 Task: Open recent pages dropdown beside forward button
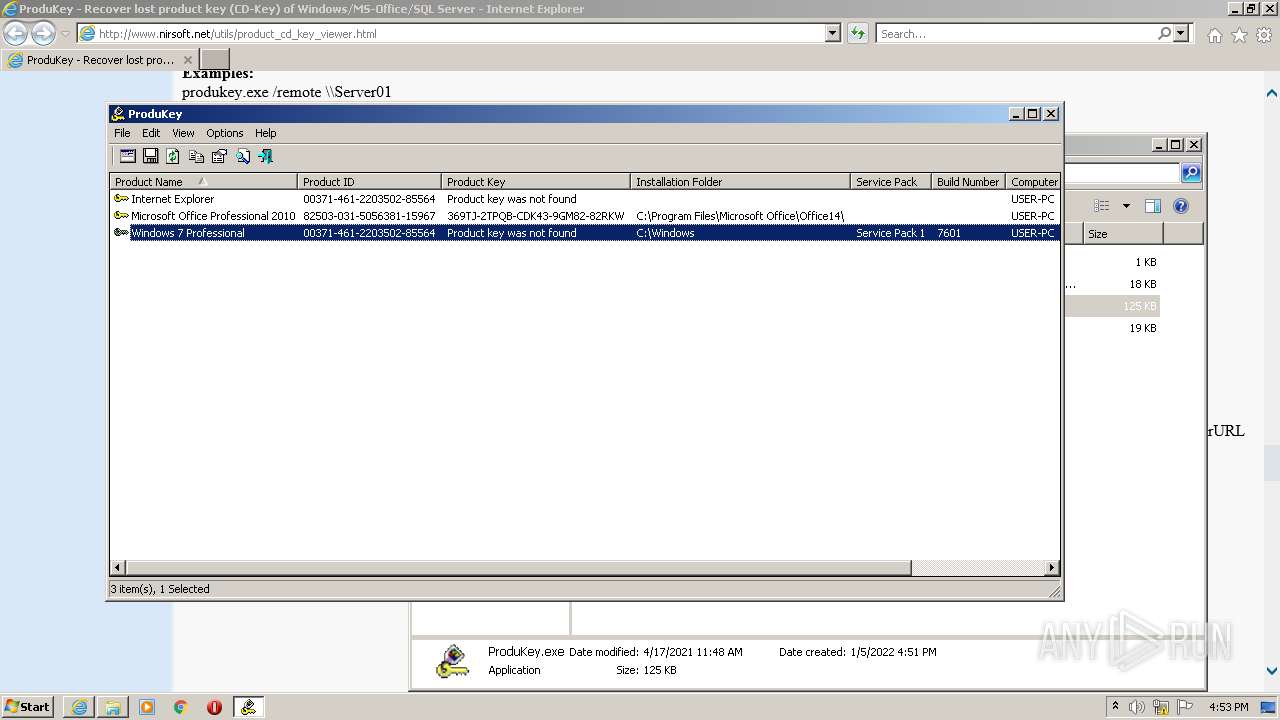(x=65, y=34)
